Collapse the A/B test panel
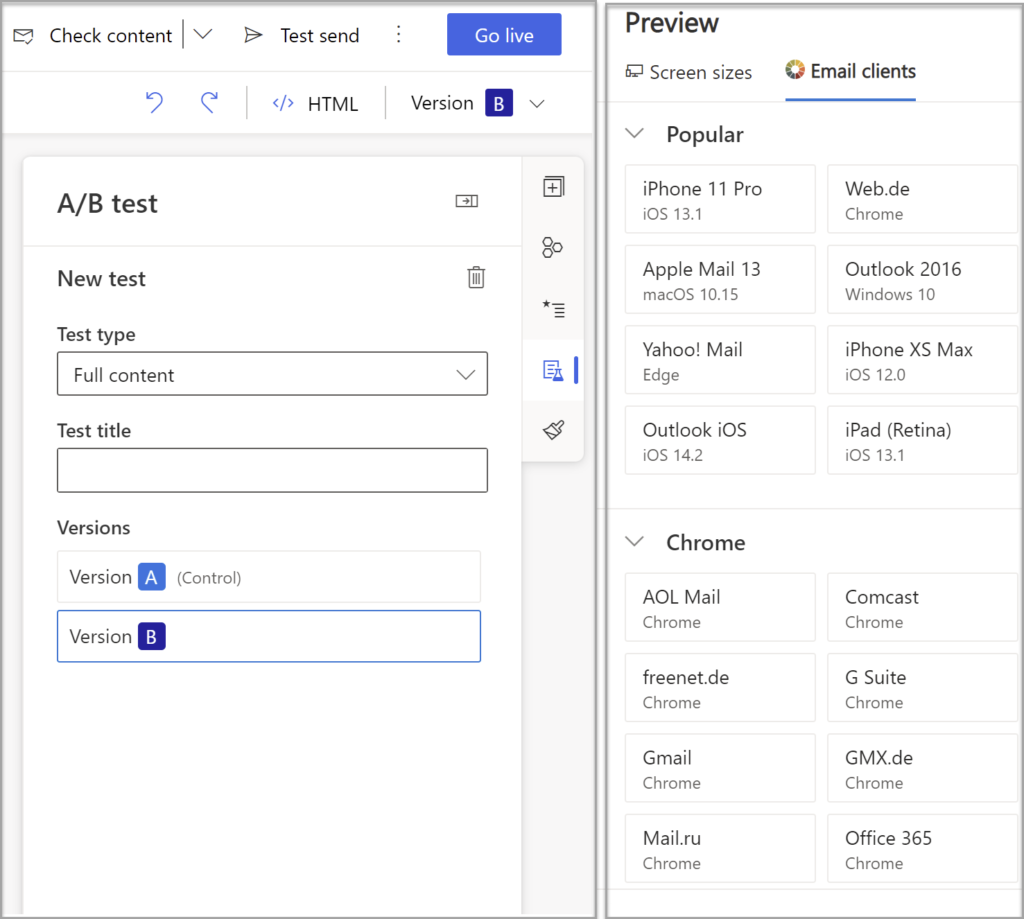Screen dimensions: 1024x919 pos(467,201)
